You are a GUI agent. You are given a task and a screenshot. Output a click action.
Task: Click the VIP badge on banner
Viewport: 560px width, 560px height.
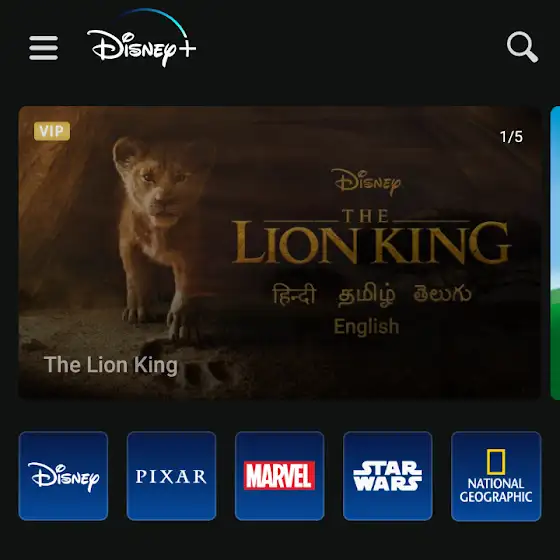(52, 131)
